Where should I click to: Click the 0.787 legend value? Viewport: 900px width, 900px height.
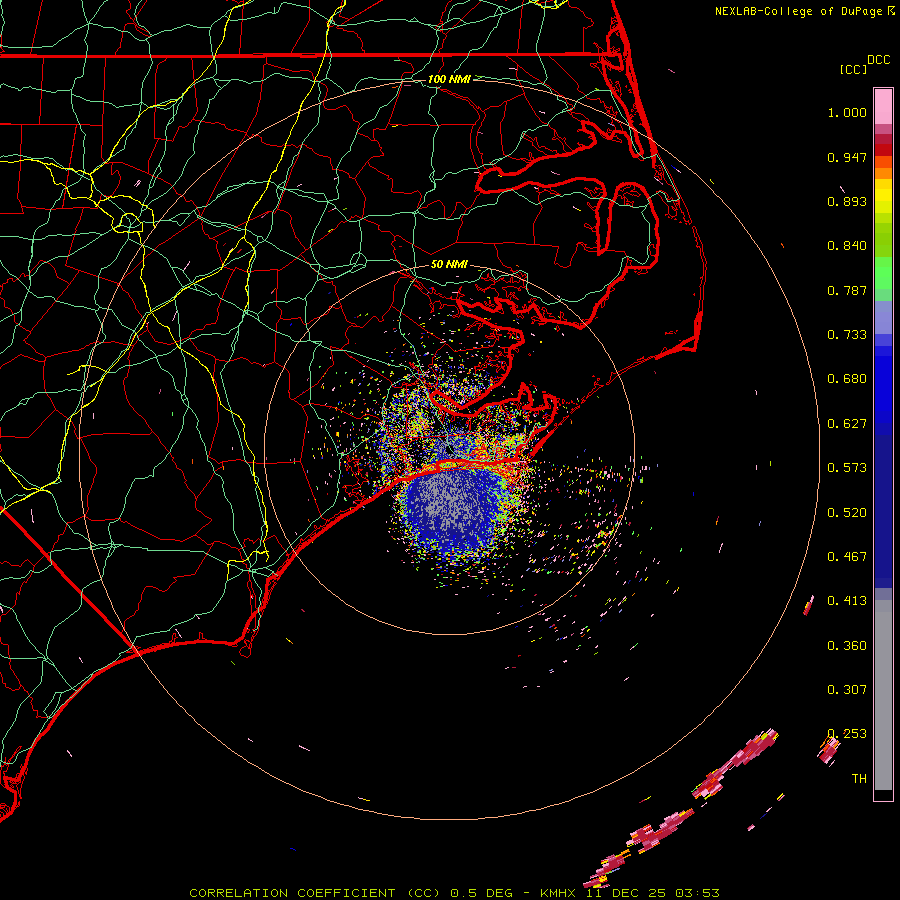click(x=847, y=290)
